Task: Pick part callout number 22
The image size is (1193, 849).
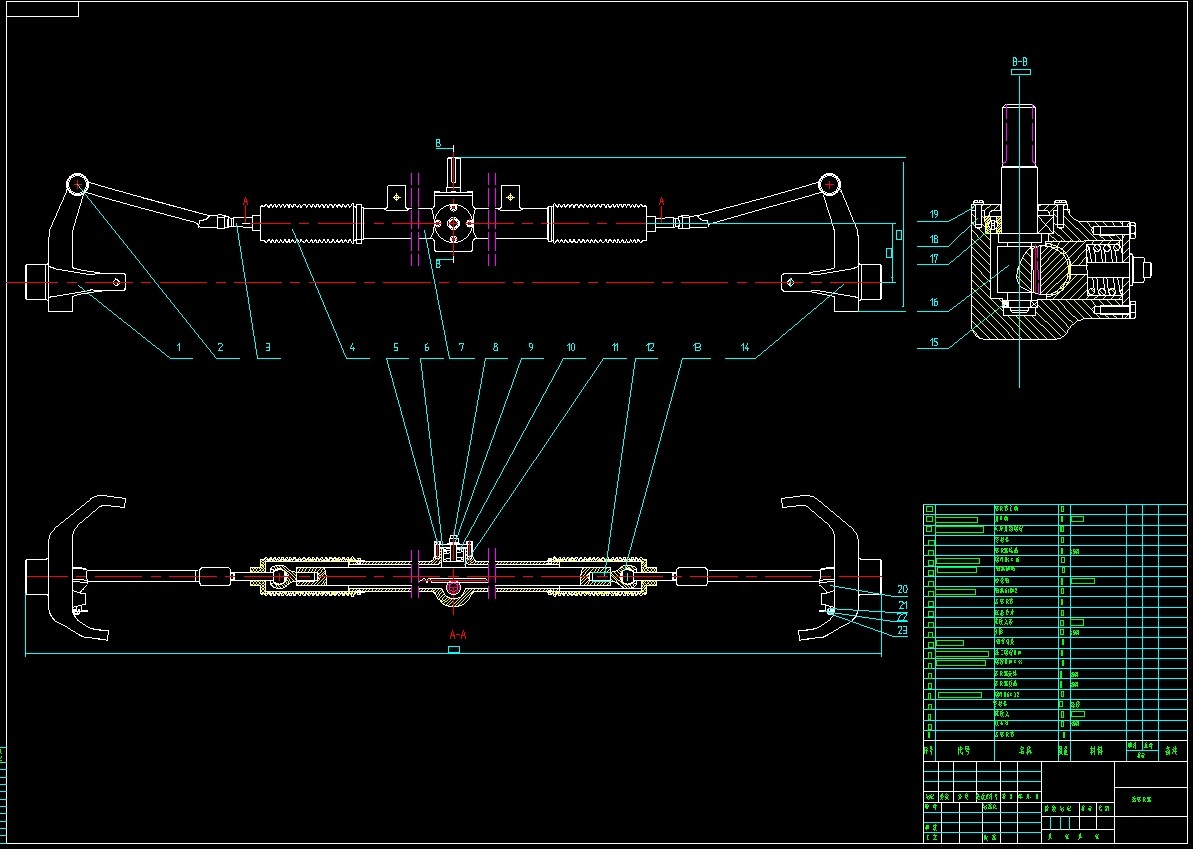Action: pos(902,617)
